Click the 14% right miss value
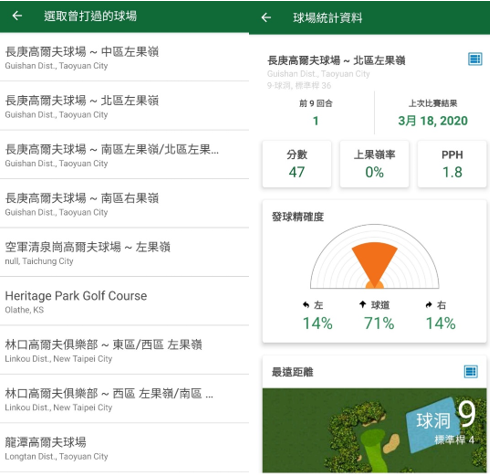Image resolution: width=490 pixels, height=475 pixels. (441, 323)
